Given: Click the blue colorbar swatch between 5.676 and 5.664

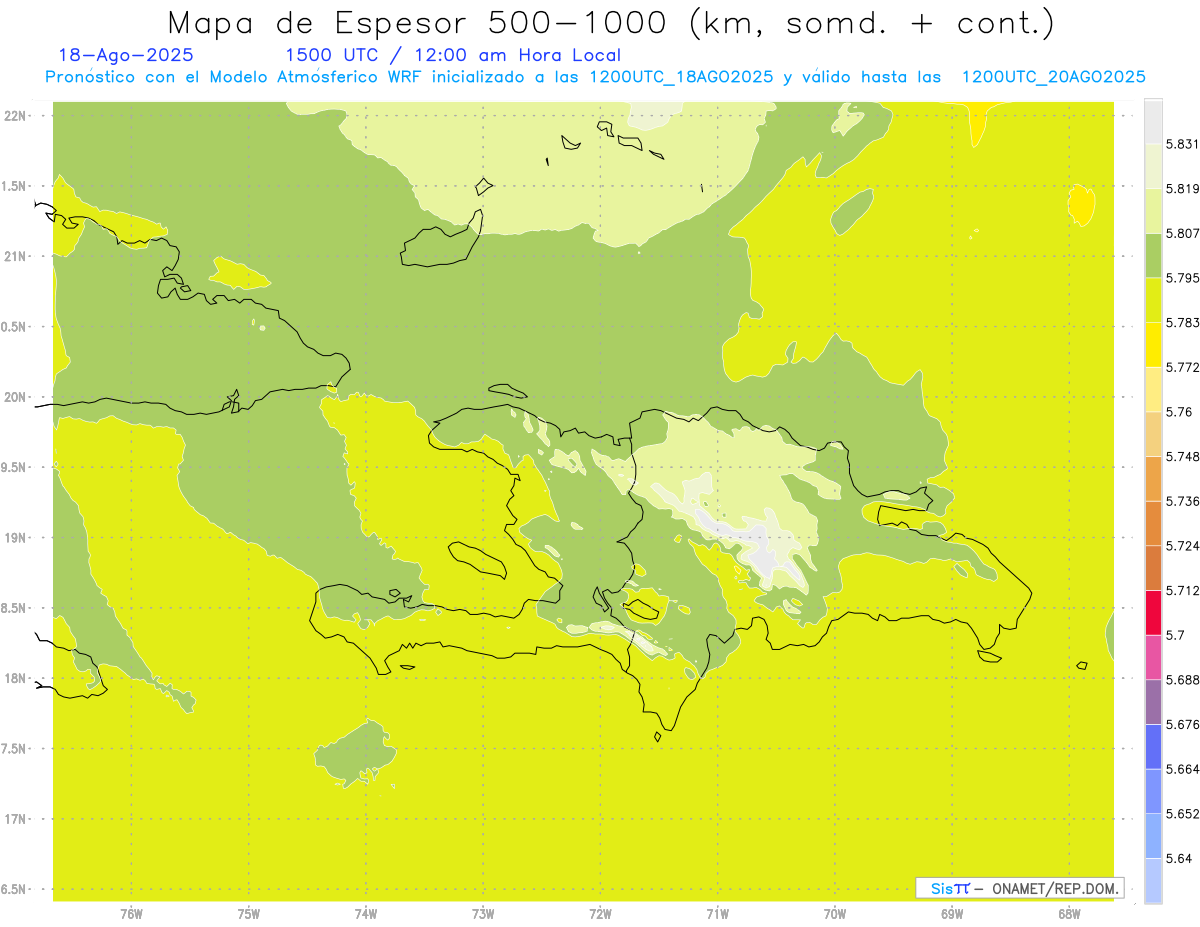Looking at the screenshot, I should (1153, 747).
